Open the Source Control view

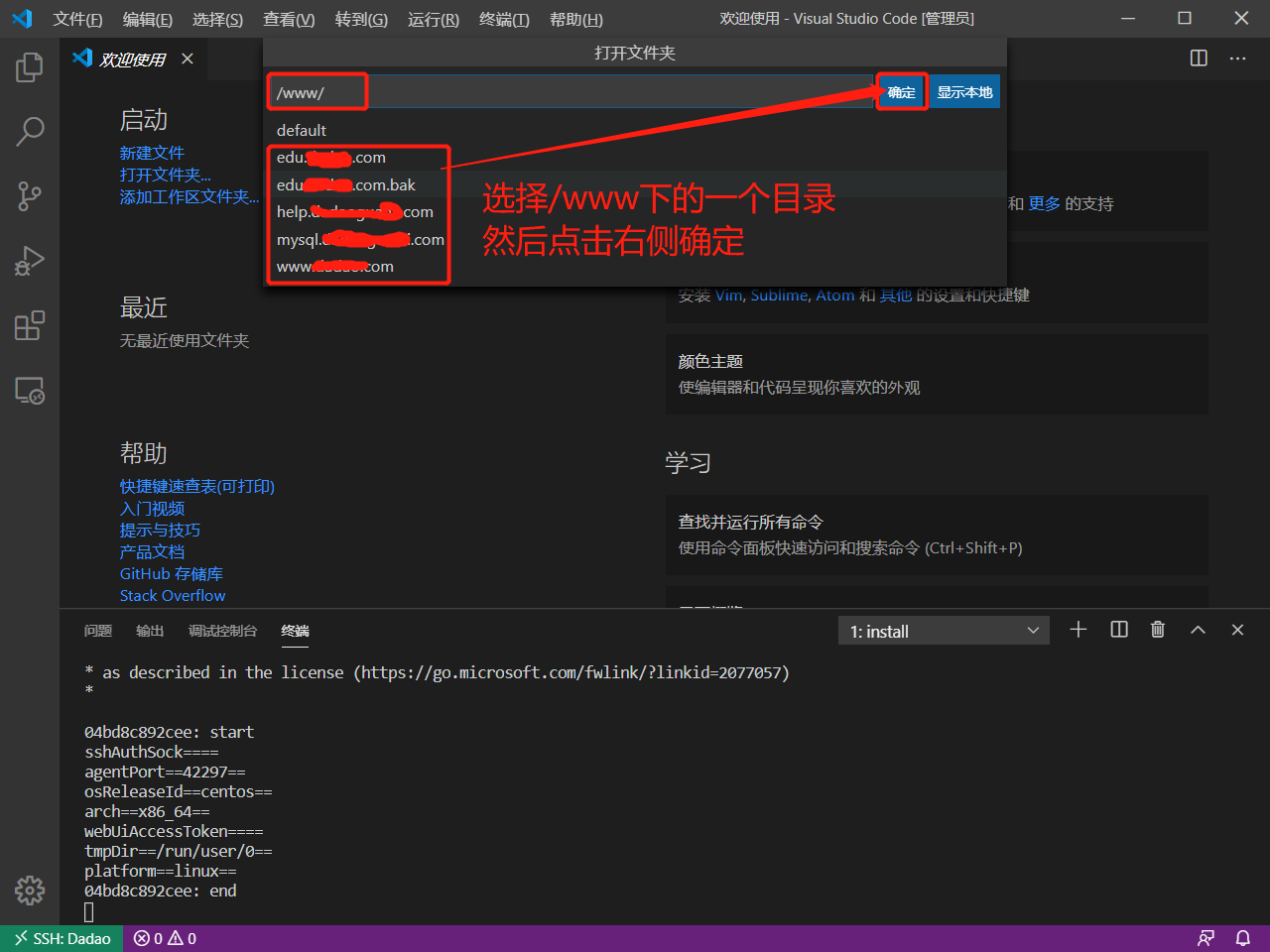(x=30, y=195)
